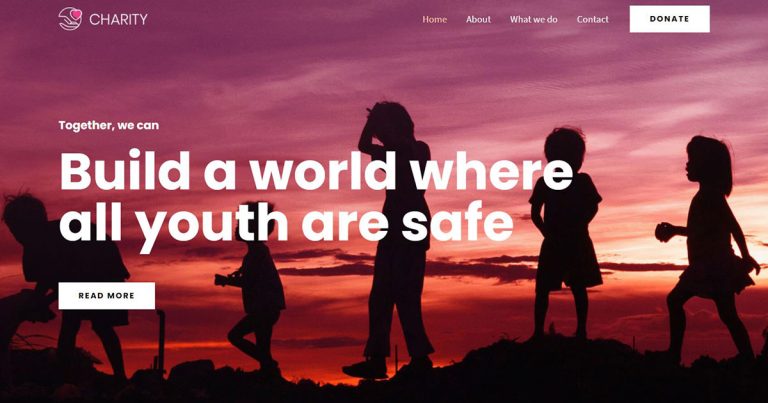Click the rocky hill silhouette beneath right children

point(588,370)
